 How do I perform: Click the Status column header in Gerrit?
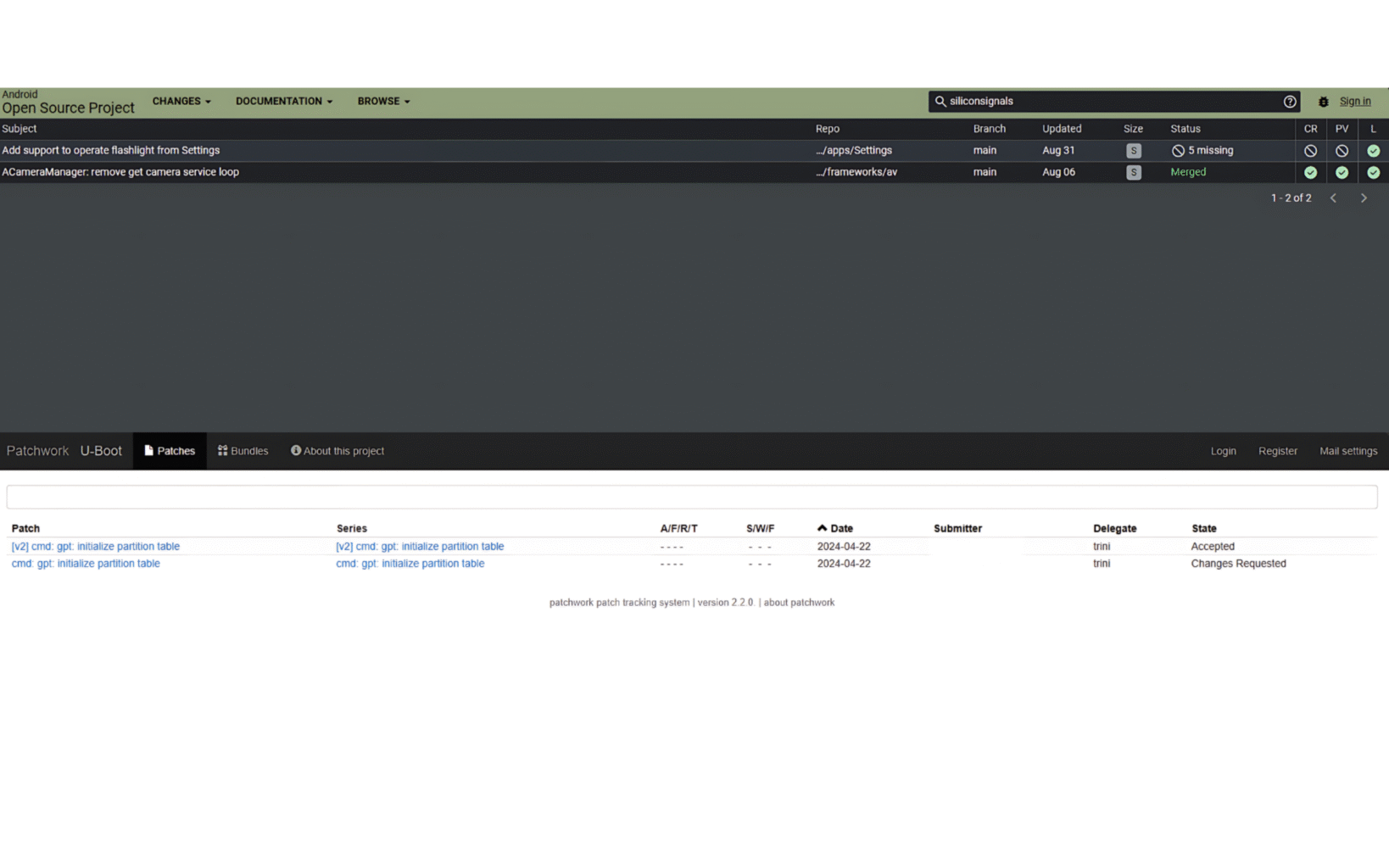[1185, 129]
